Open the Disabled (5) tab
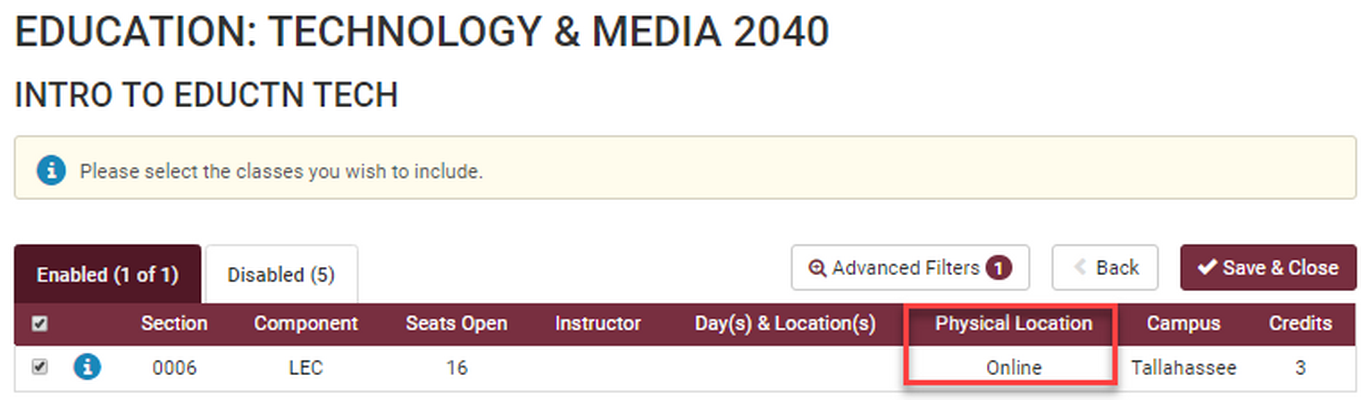 click(x=281, y=274)
